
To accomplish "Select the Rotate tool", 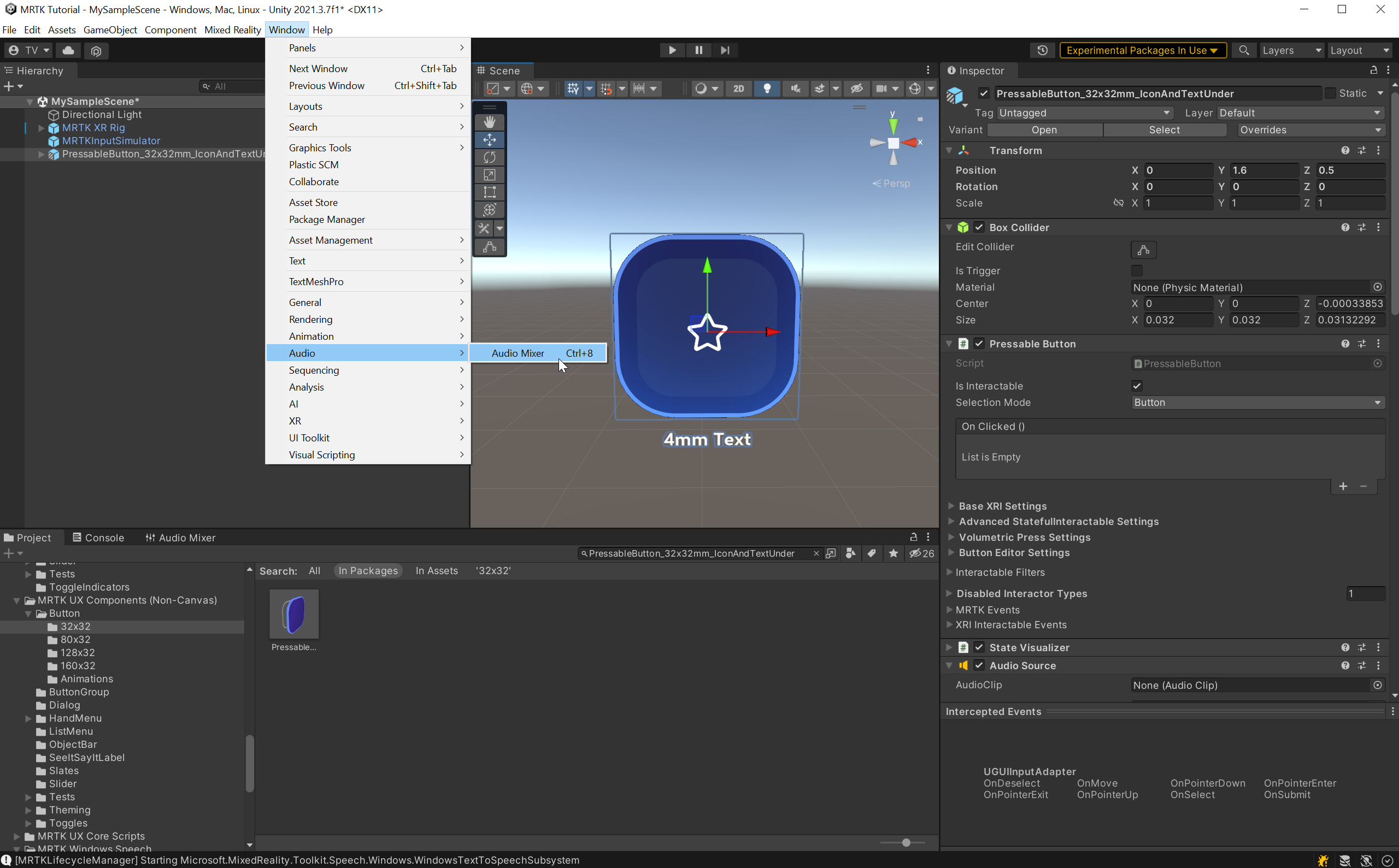I will [x=489, y=157].
